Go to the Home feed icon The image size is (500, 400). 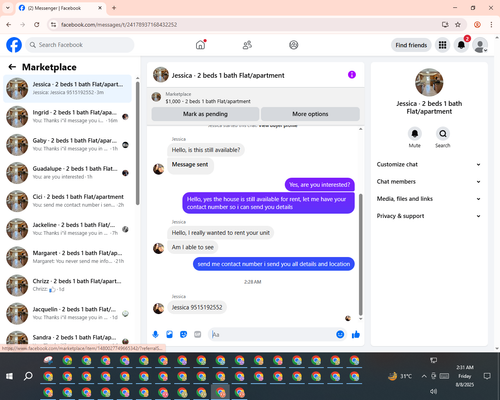(200, 45)
